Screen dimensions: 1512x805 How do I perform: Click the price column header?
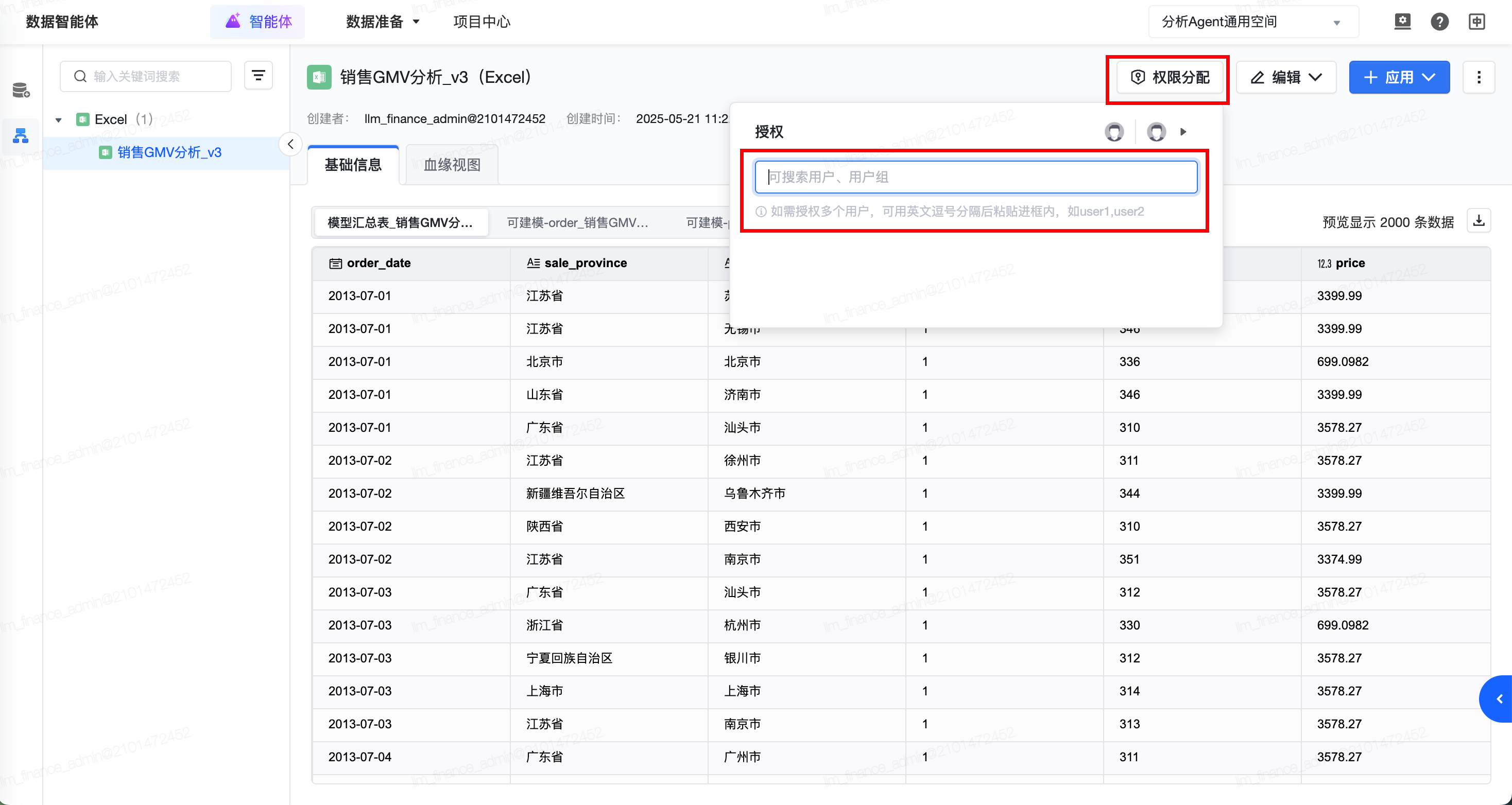(x=1395, y=263)
